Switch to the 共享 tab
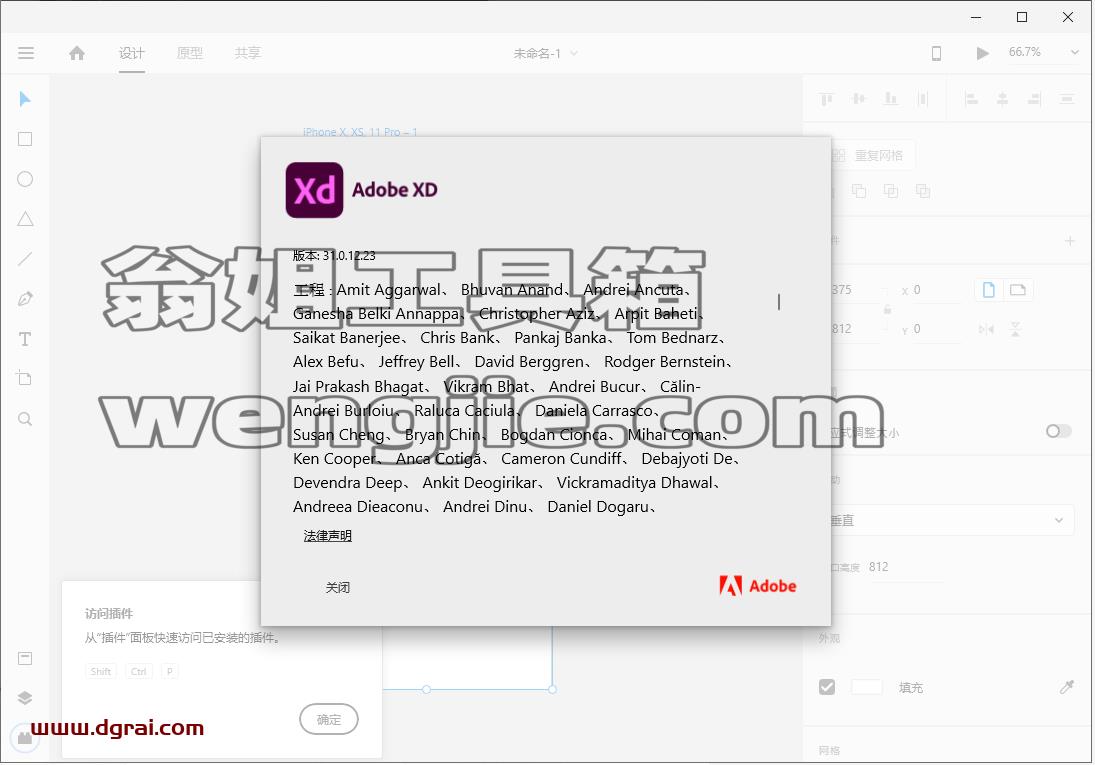The height and width of the screenshot is (765, 1095). tap(247, 53)
